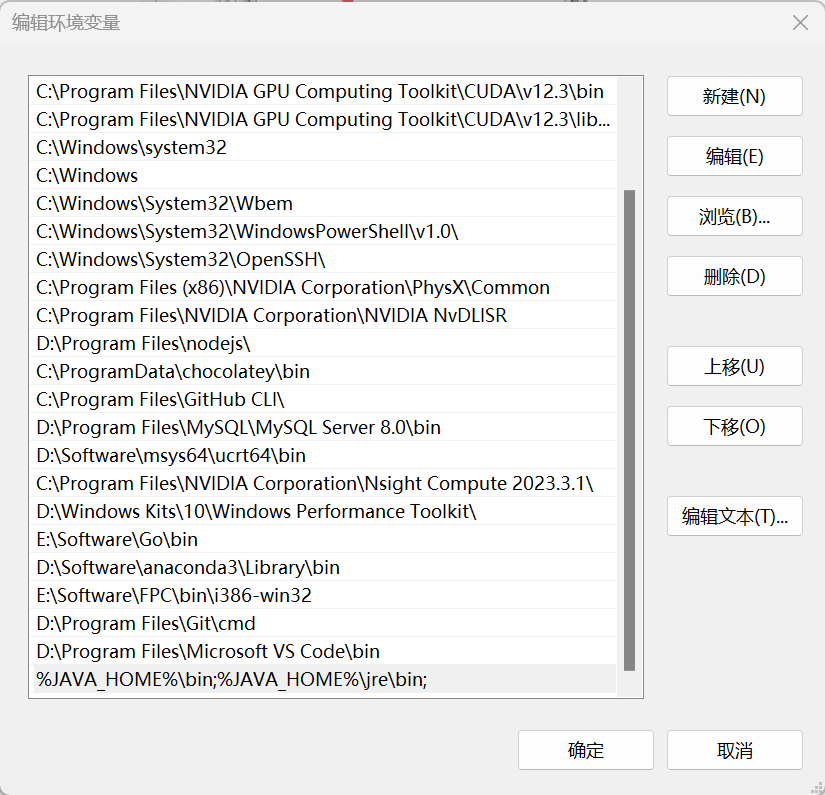This screenshot has height=795, width=825.
Task: Move entry down with 下移(O)
Action: click(x=734, y=426)
